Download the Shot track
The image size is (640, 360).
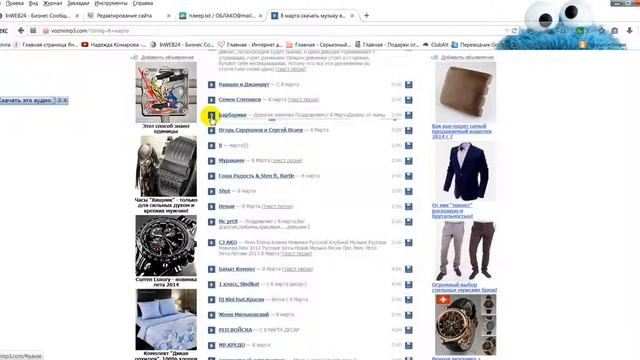click(409, 191)
